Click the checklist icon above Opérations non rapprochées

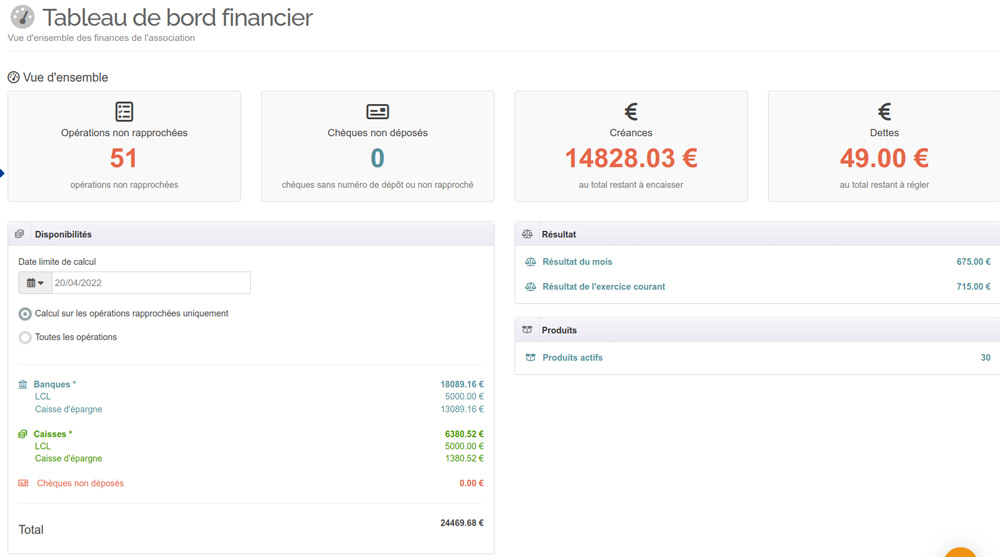click(124, 111)
